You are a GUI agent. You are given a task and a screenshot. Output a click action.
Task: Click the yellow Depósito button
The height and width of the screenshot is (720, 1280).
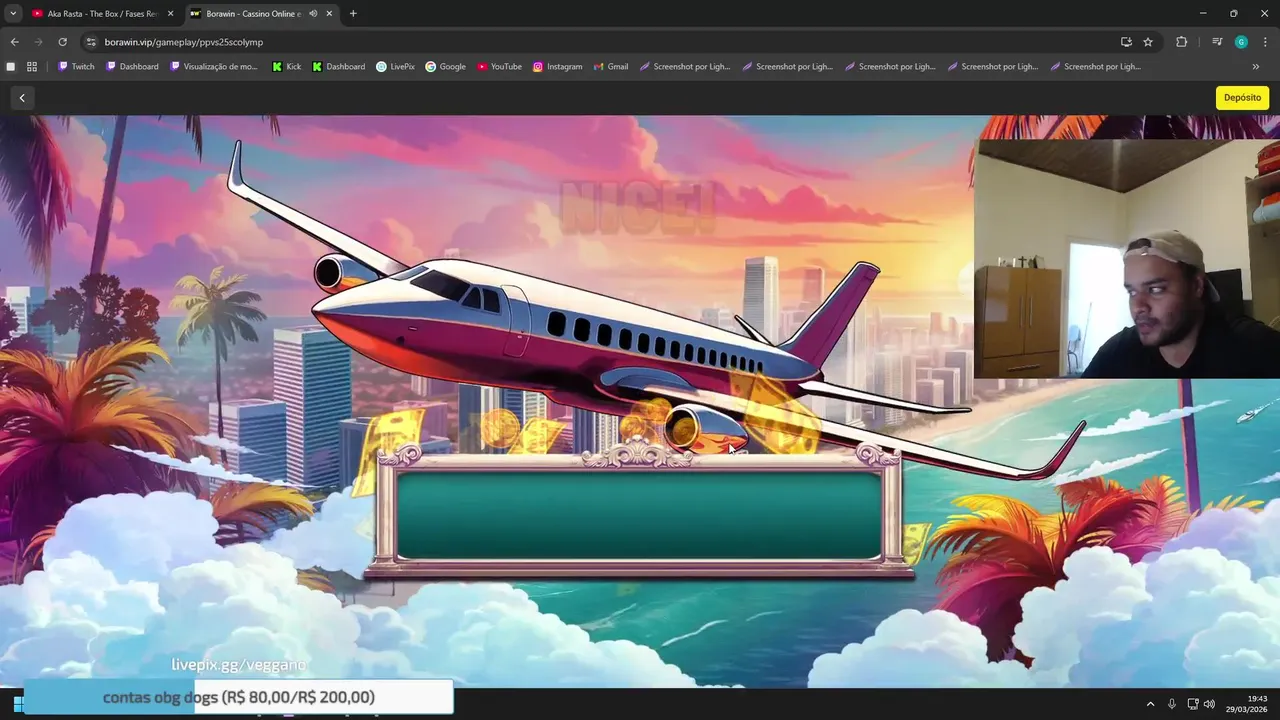click(1242, 97)
